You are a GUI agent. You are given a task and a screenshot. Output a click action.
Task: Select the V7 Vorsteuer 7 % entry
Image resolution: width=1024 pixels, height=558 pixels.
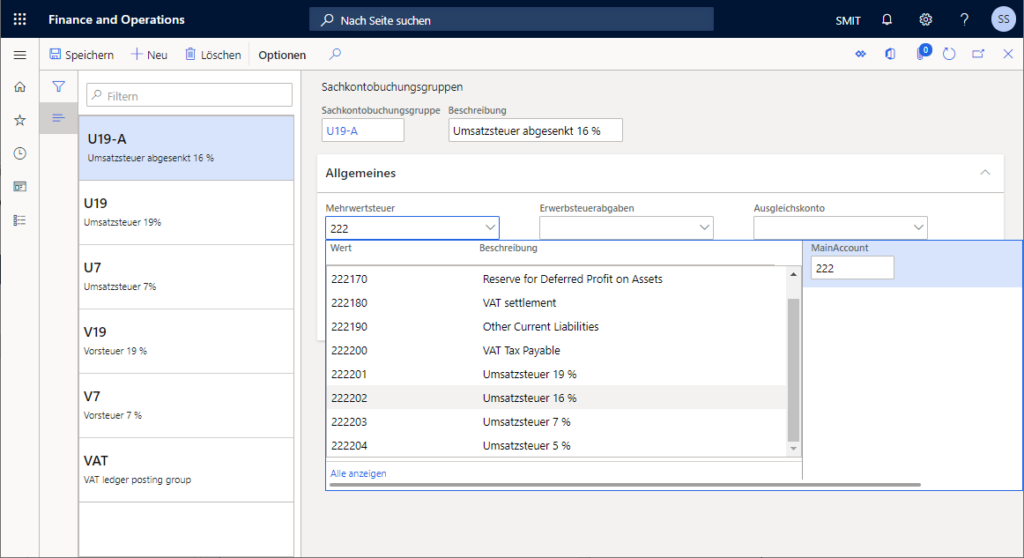[186, 406]
